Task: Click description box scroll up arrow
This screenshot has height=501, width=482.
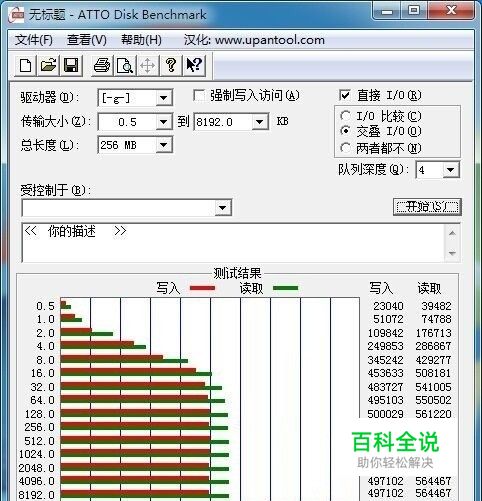Action: pos(452,233)
